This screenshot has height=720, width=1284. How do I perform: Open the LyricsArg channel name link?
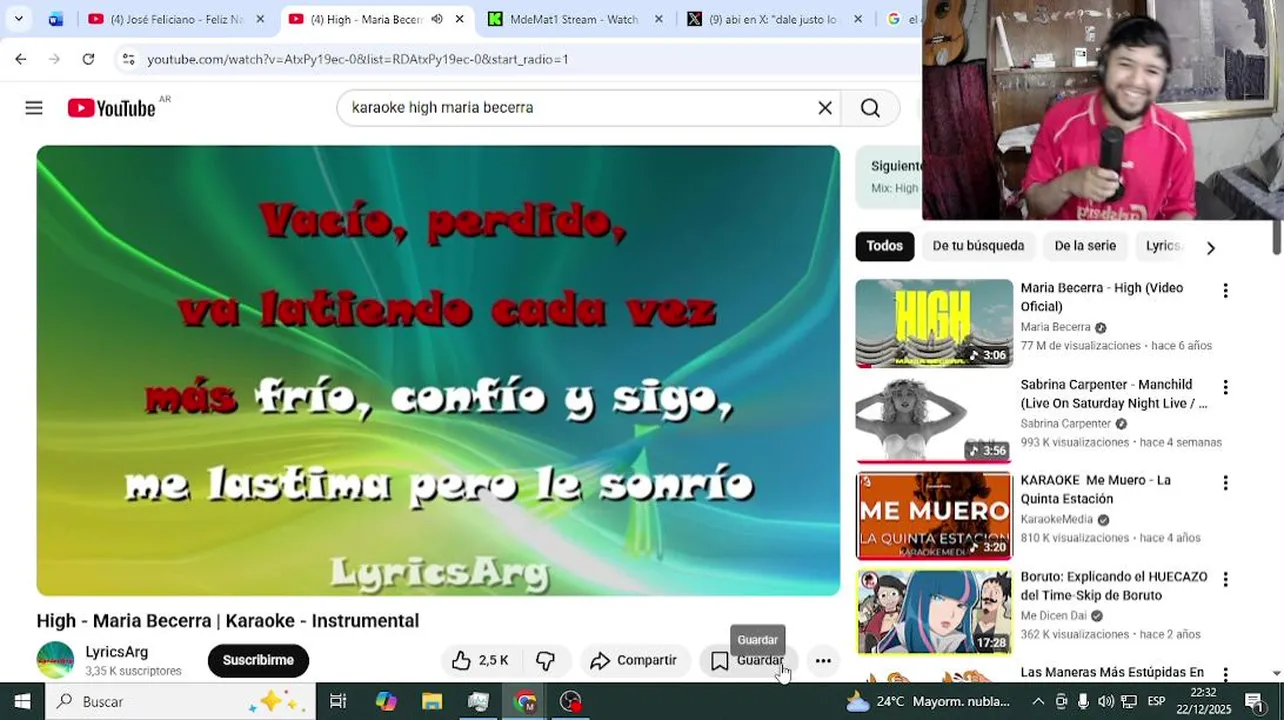116,652
